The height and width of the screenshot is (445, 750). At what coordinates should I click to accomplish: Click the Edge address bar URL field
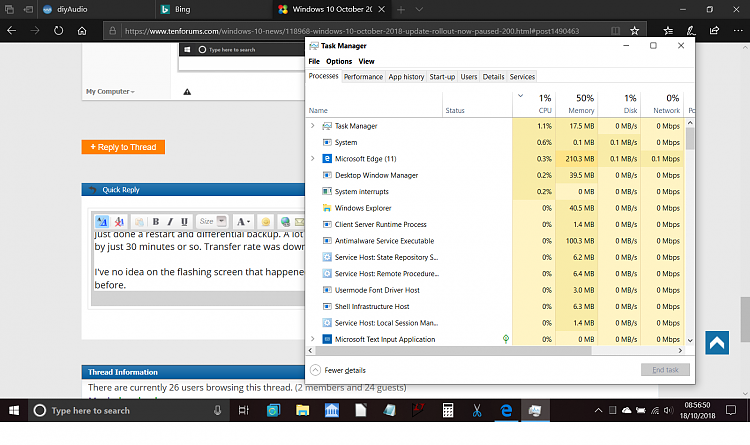pyautogui.click(x=352, y=31)
